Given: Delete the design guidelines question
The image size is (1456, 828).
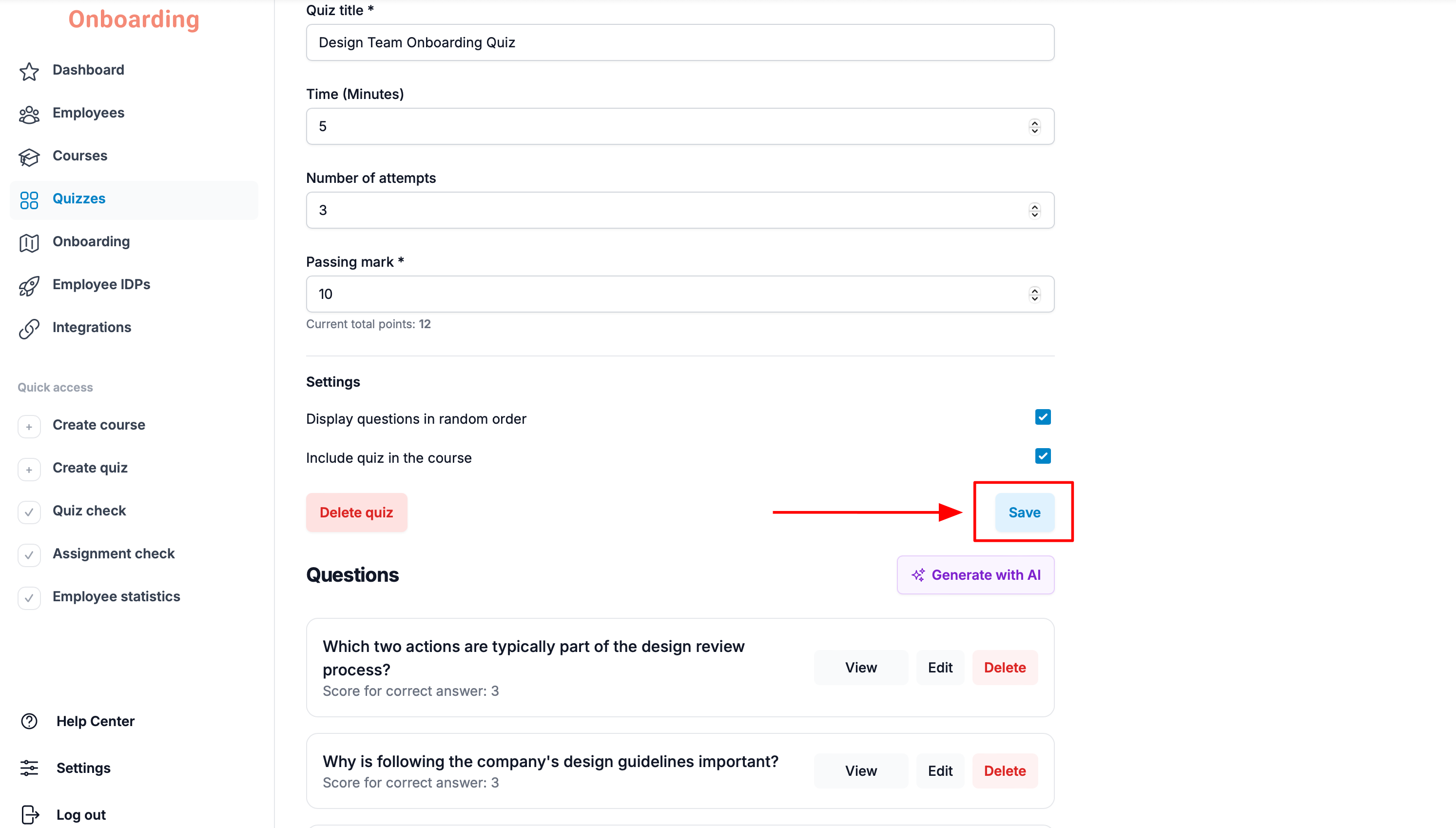Looking at the screenshot, I should coord(1004,770).
